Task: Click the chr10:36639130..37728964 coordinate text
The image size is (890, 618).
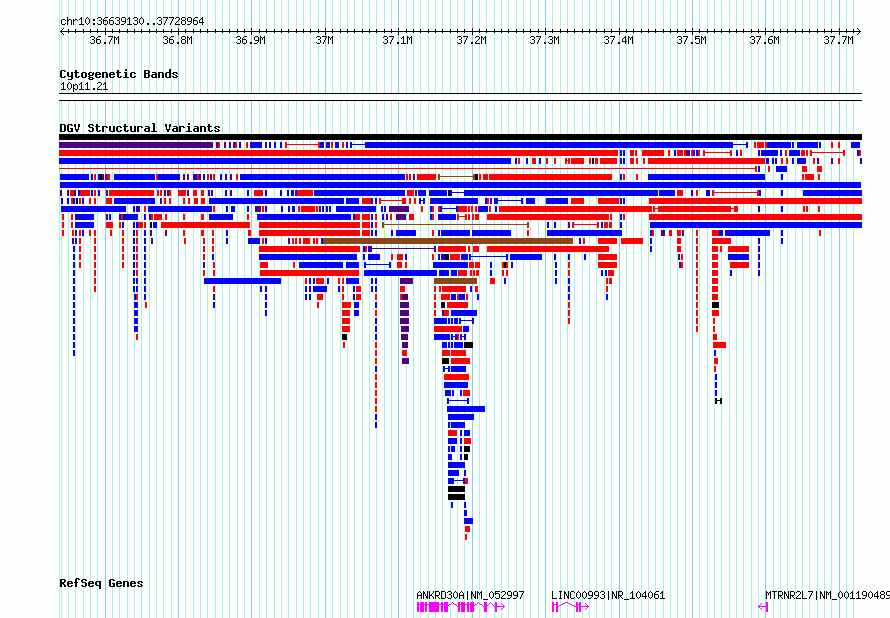Action: (132, 21)
